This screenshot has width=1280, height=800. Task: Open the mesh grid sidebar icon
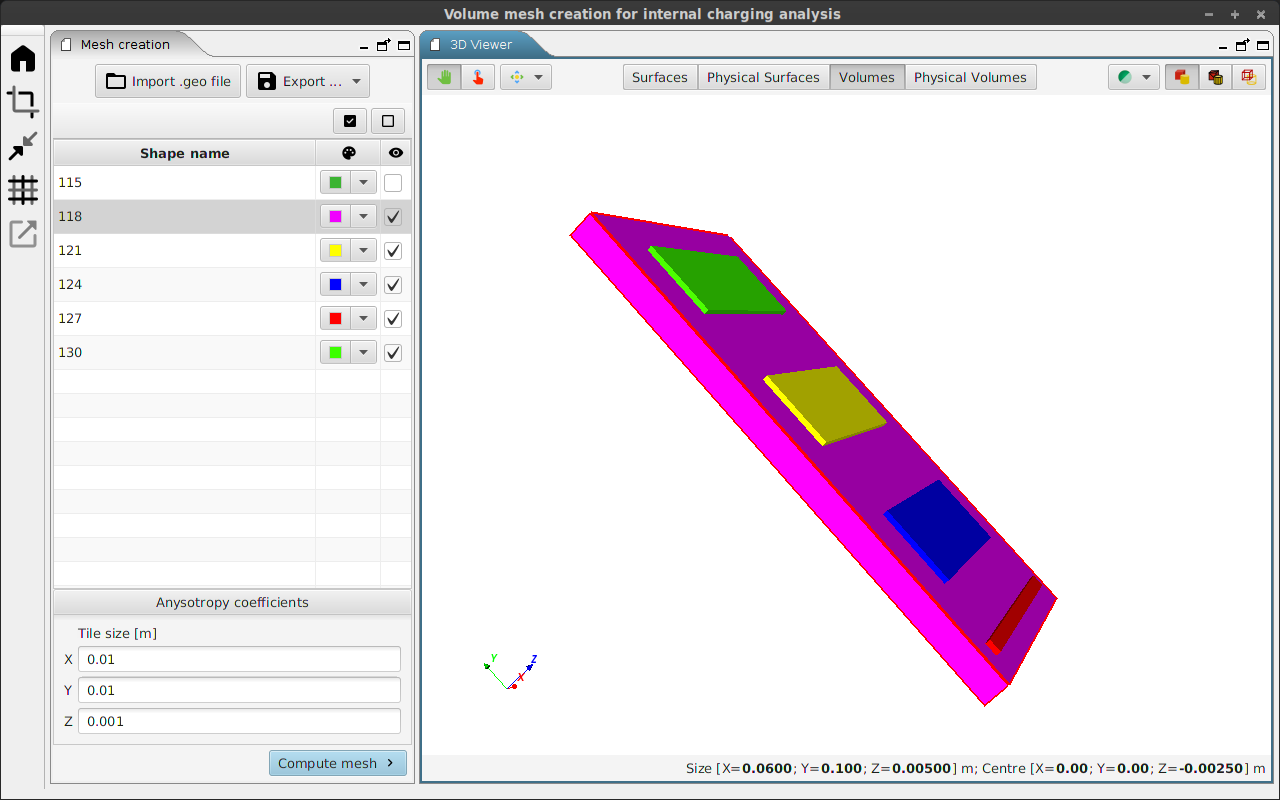coord(23,190)
